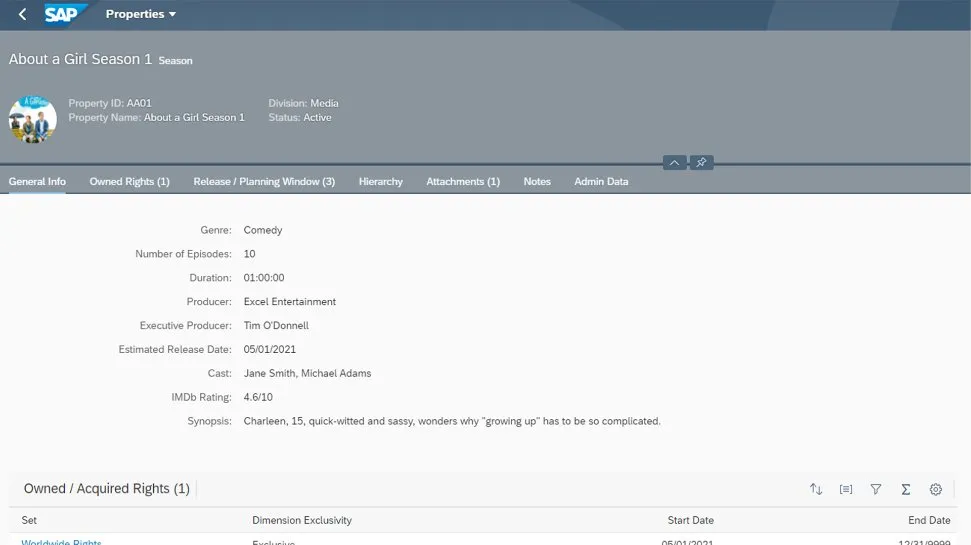Open the Admin Data tab
Image resolution: width=971 pixels, height=545 pixels.
[601, 182]
